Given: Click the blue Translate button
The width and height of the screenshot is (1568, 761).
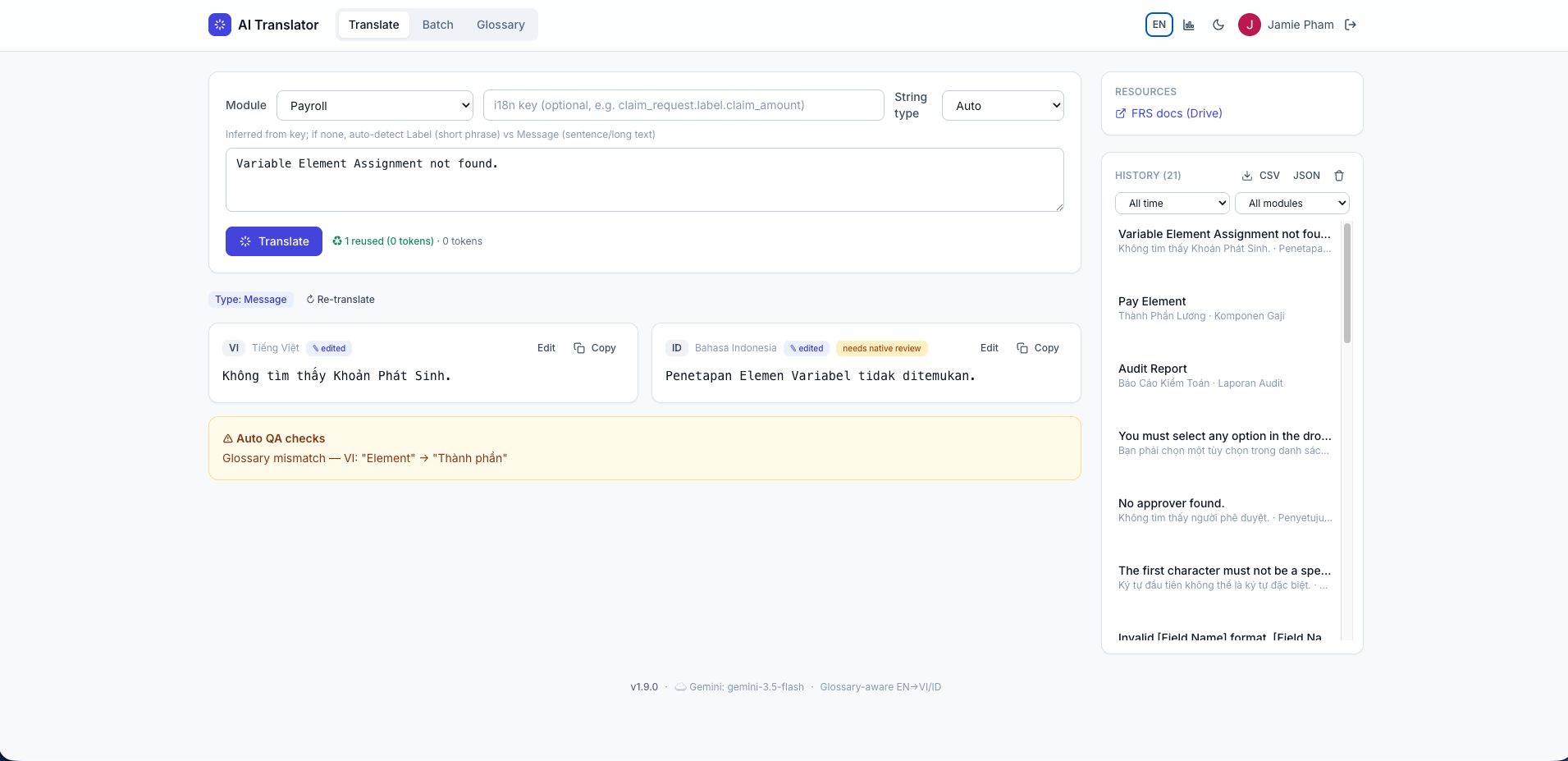Looking at the screenshot, I should tap(274, 241).
